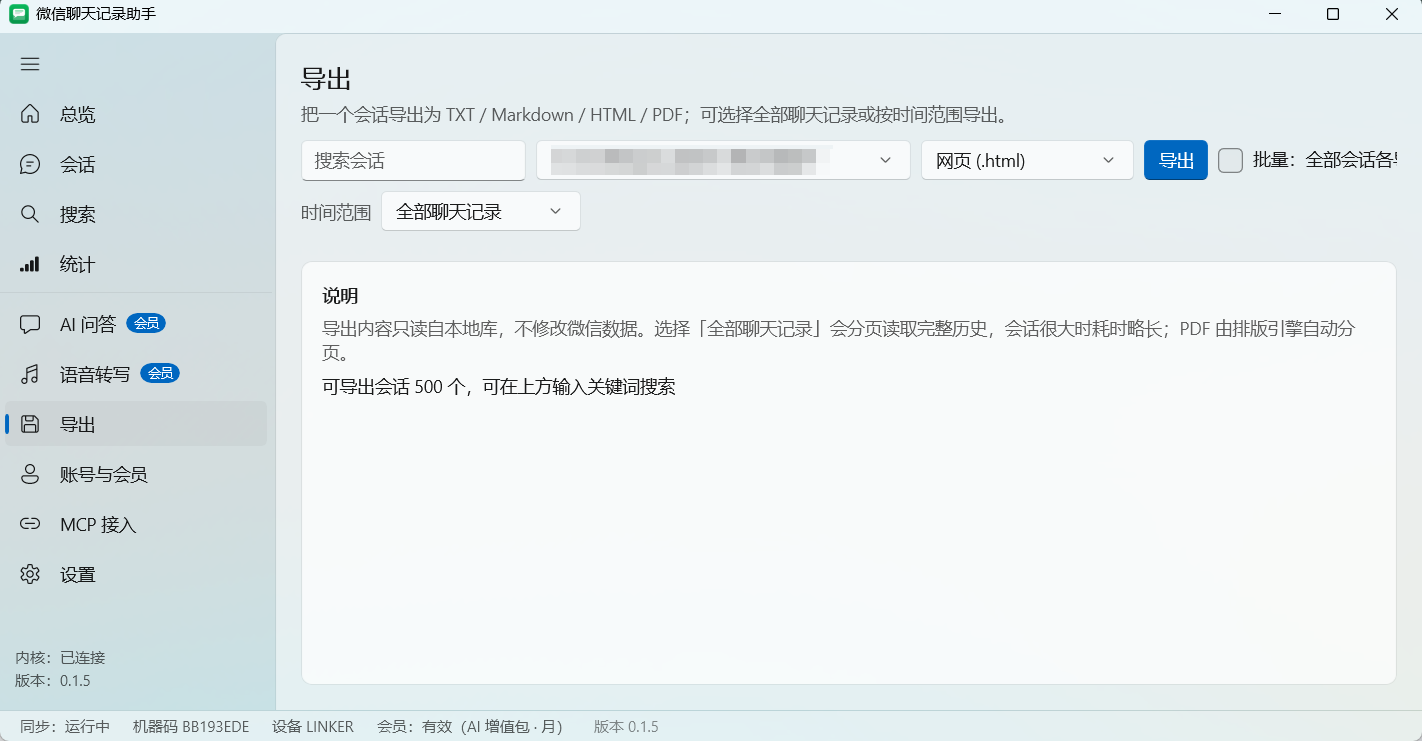Click the floppy disk icon for 导出
Image resolution: width=1422 pixels, height=741 pixels.
click(30, 424)
